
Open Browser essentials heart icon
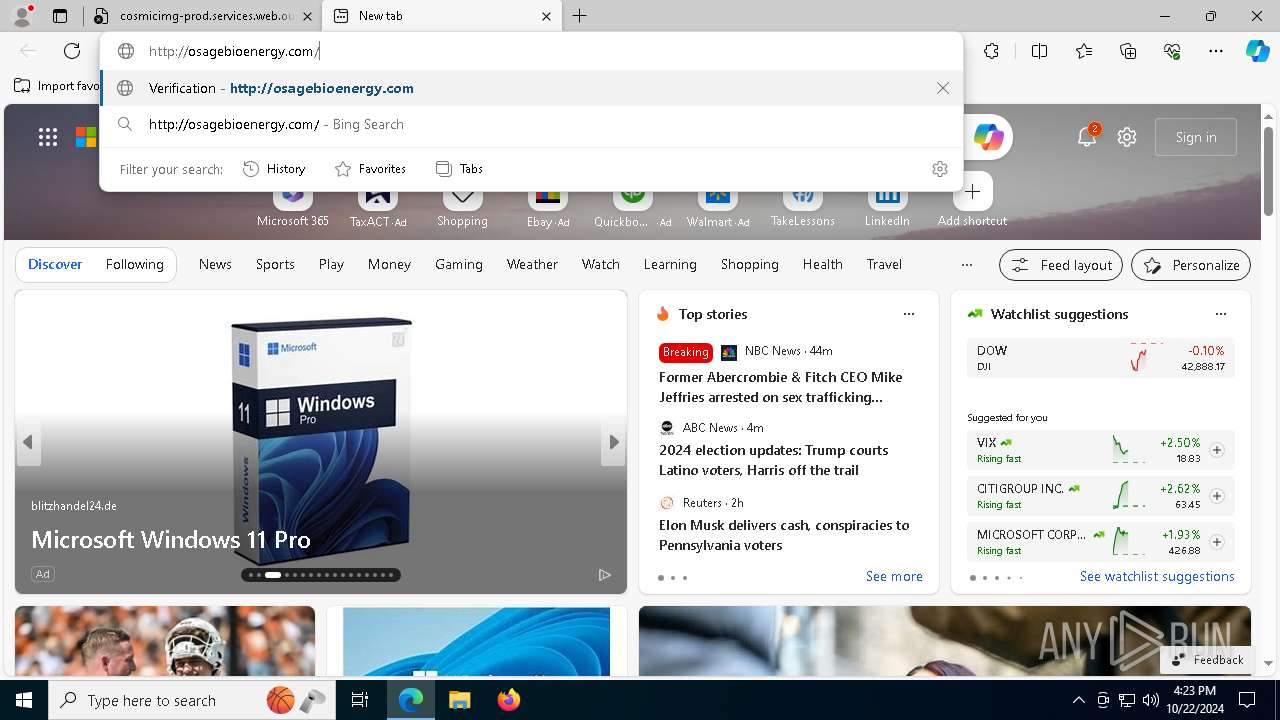pos(1172,51)
